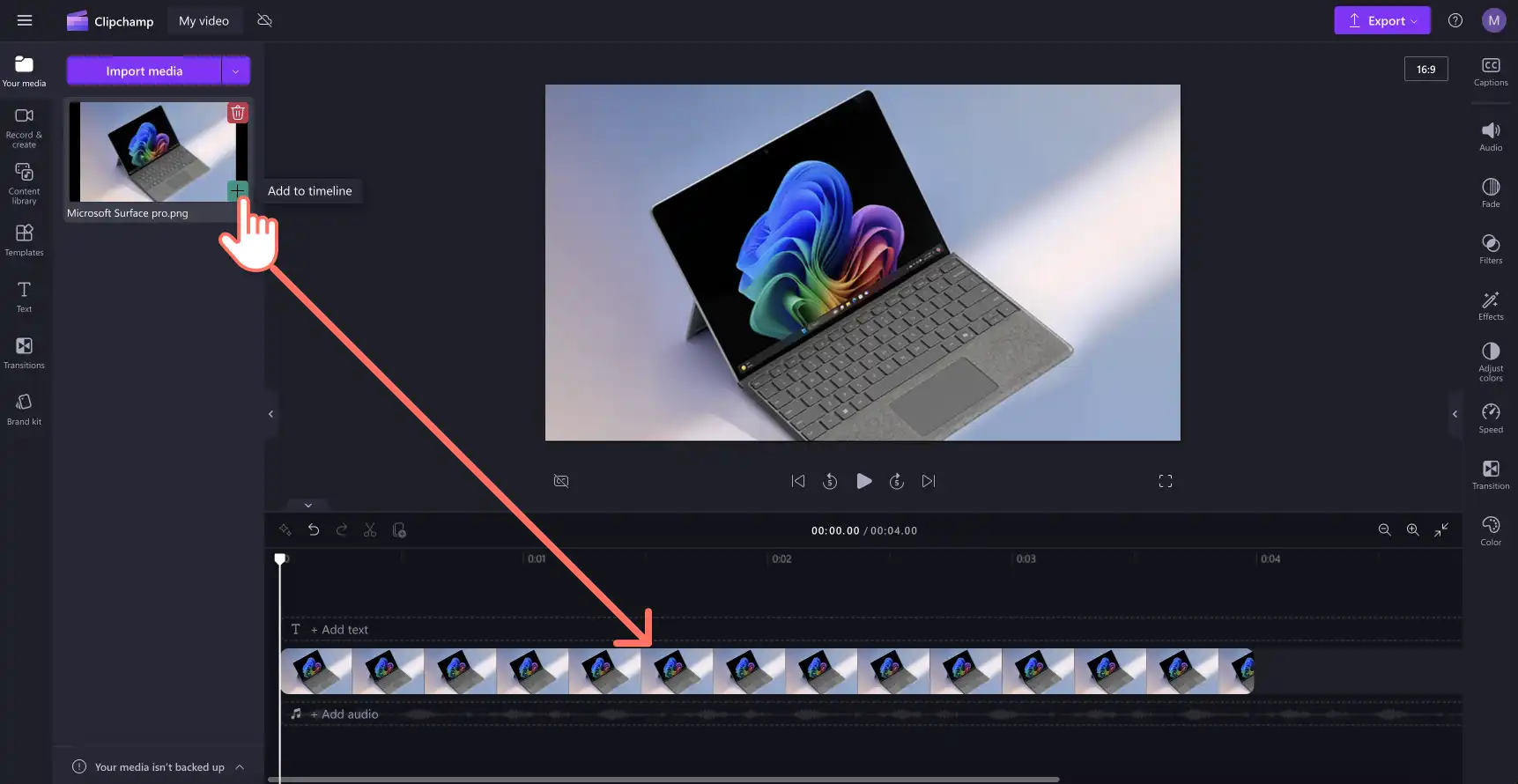Viewport: 1518px width, 784px height.
Task: Collapse the timeline with down chevron
Action: [x=308, y=505]
